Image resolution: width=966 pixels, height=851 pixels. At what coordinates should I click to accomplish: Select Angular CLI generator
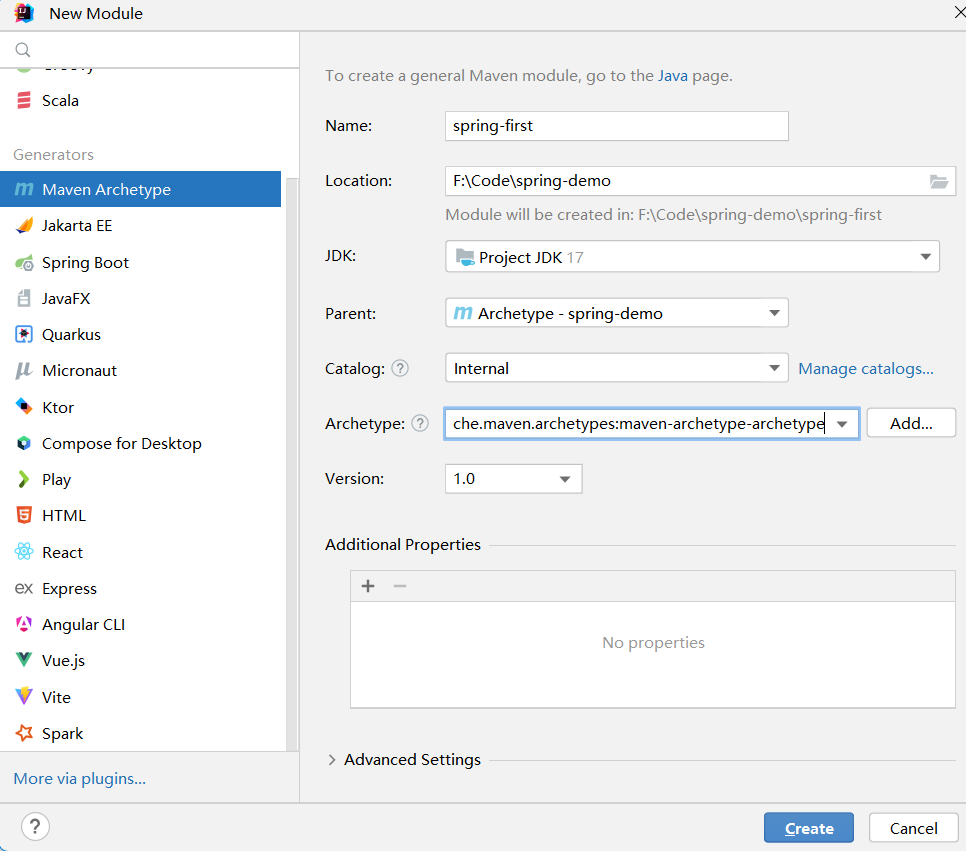[140, 624]
